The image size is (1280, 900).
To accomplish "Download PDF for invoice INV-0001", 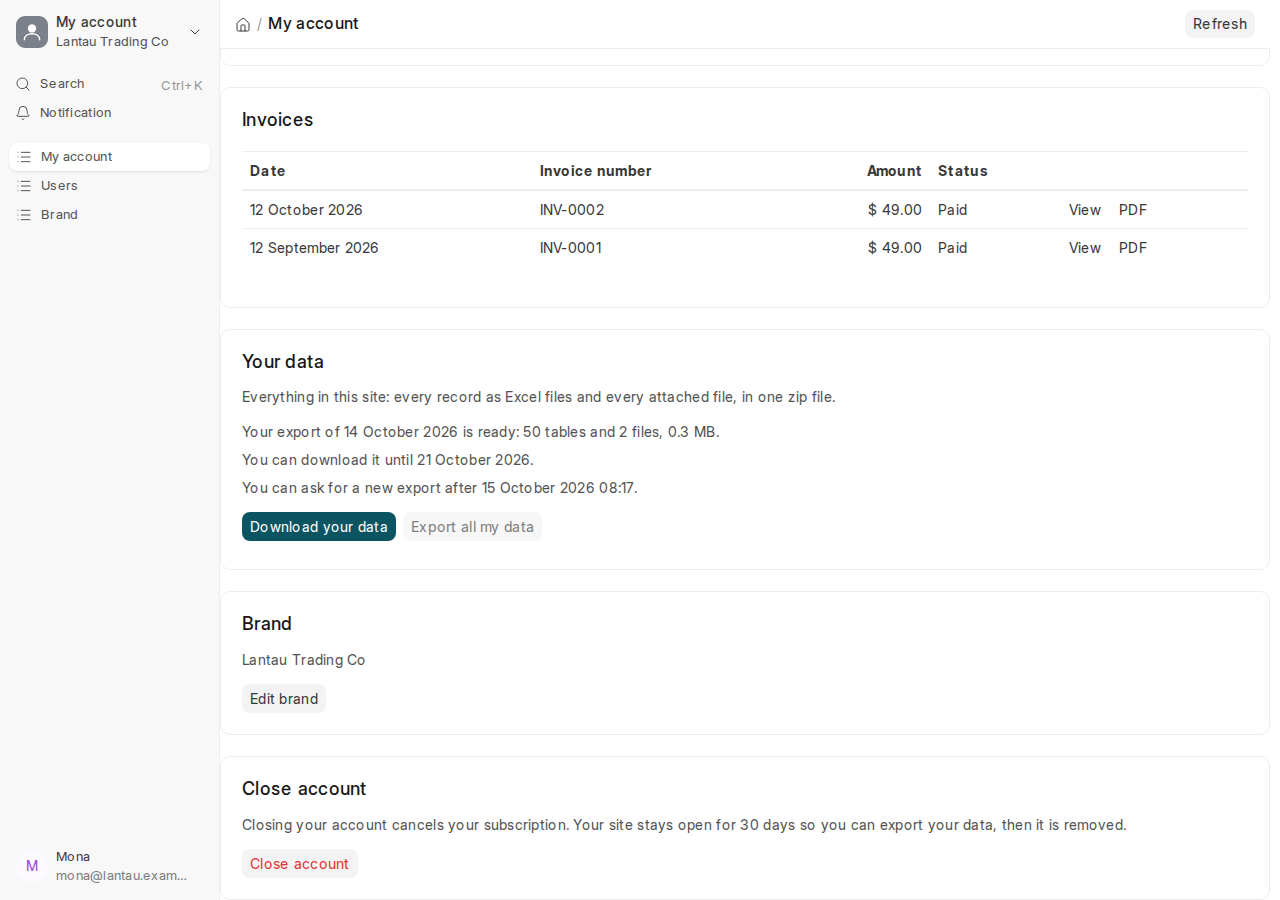I will tap(1133, 248).
